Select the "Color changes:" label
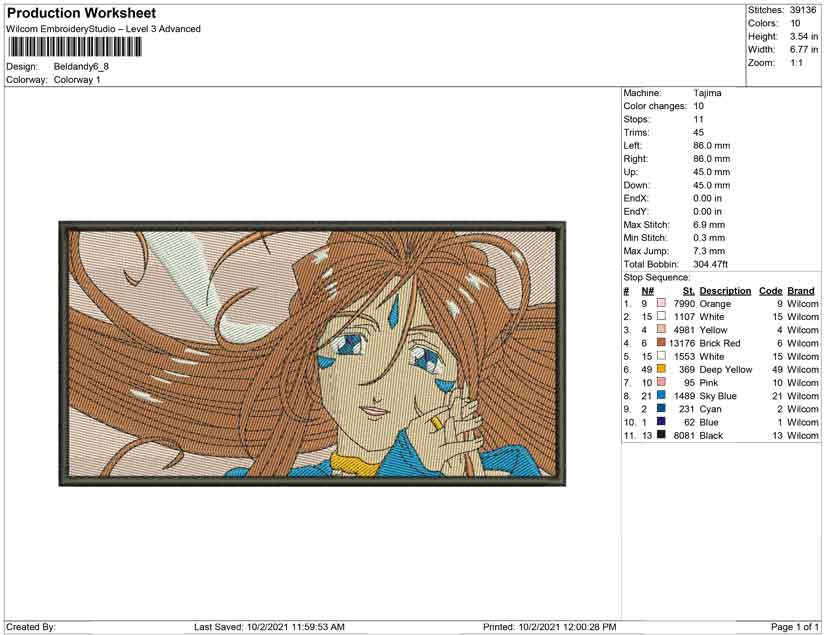Viewport: 825px width, 635px height. pos(655,106)
